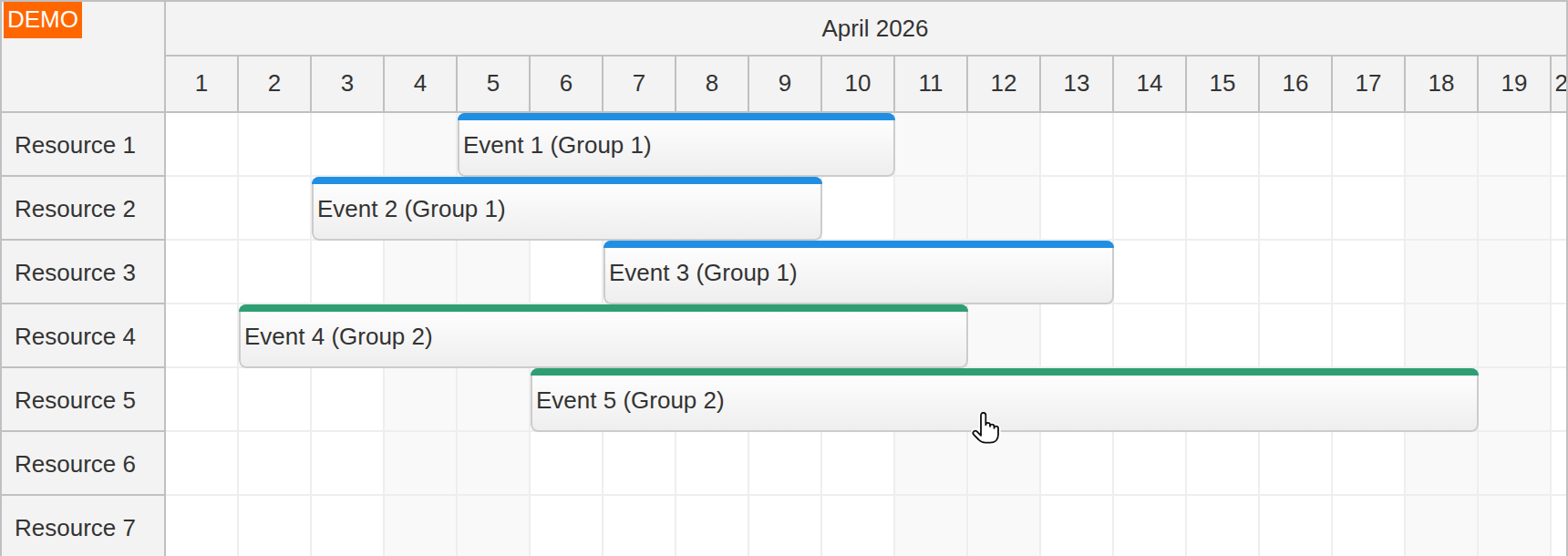1568x556 pixels.
Task: Select day 10 column header
Action: [x=857, y=84]
